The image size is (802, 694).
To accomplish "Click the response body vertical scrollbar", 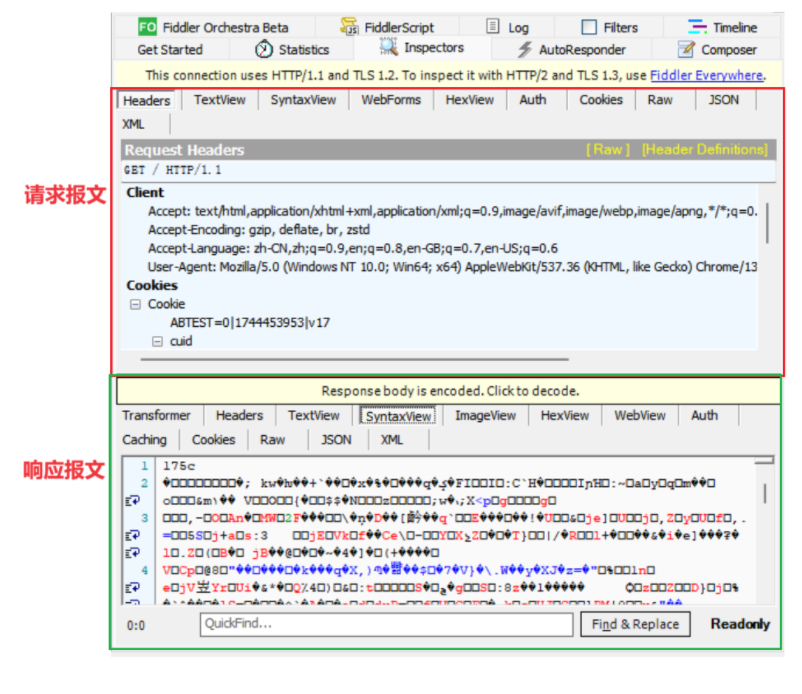I will point(765,494).
